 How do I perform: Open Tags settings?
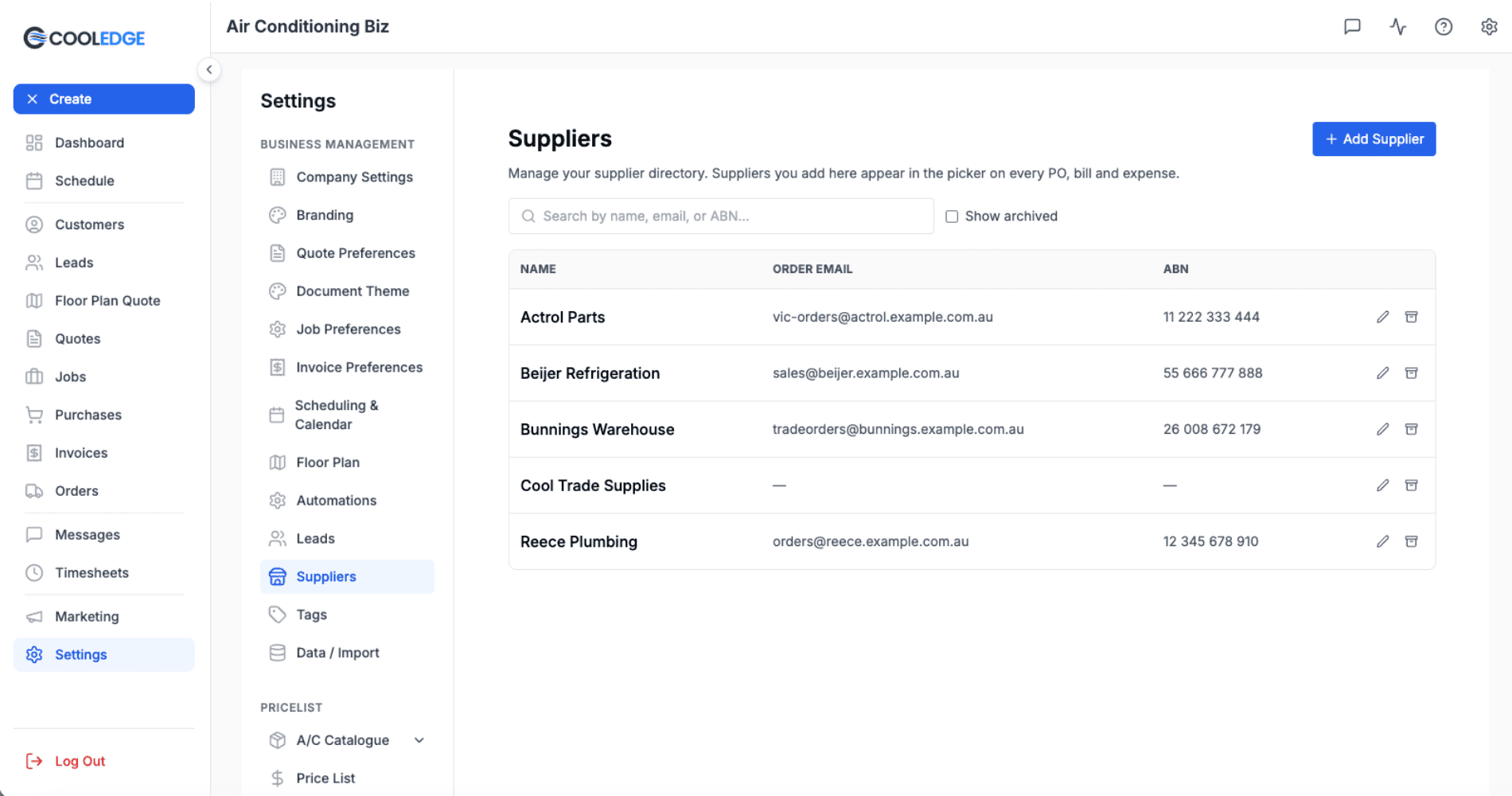[x=347, y=615]
